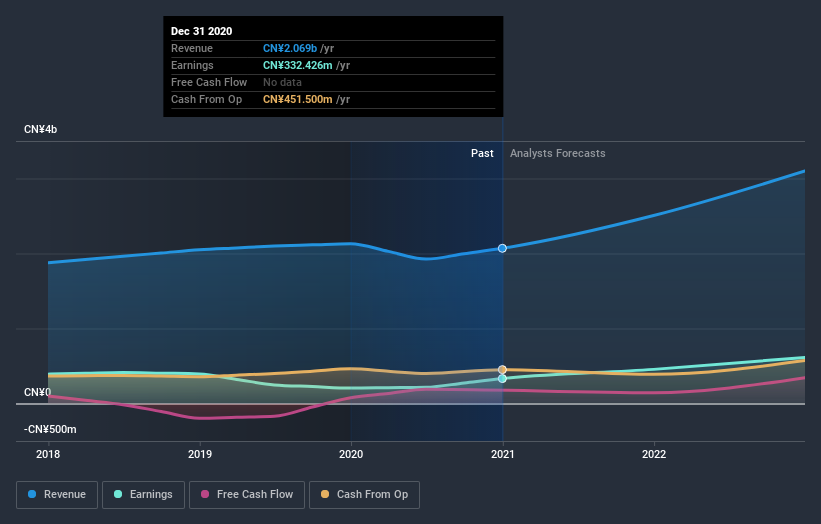
Task: Click the -CN¥500m y-axis label
Action: pyautogui.click(x=50, y=429)
